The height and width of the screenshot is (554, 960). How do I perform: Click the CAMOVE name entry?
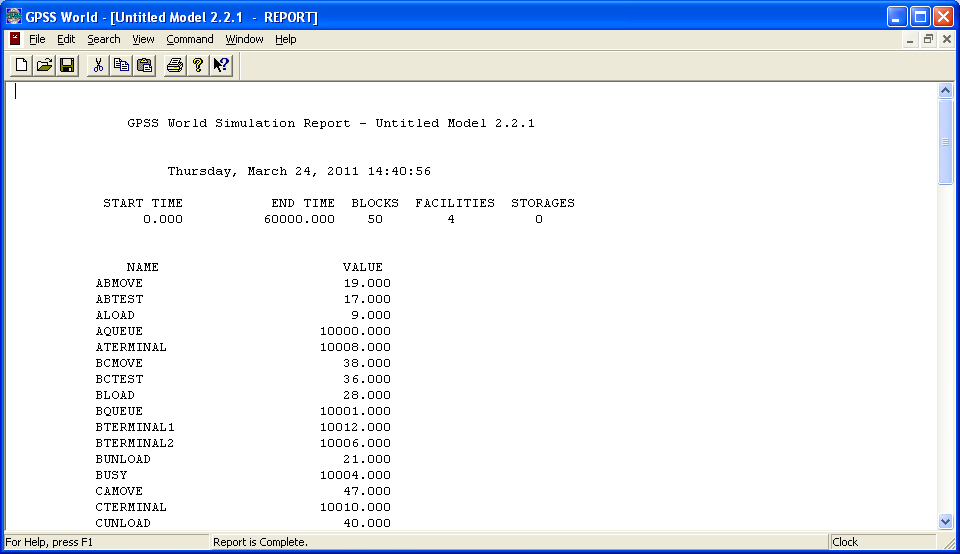coord(119,490)
